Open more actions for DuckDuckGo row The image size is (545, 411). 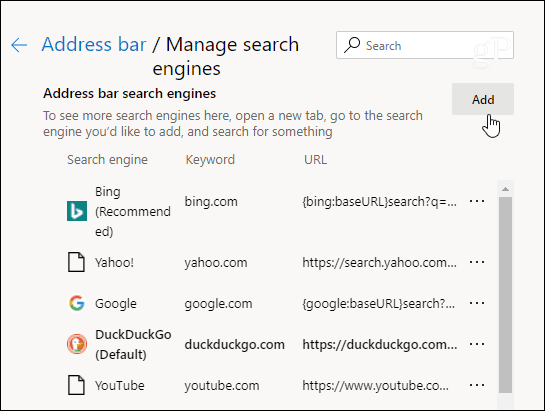[477, 344]
